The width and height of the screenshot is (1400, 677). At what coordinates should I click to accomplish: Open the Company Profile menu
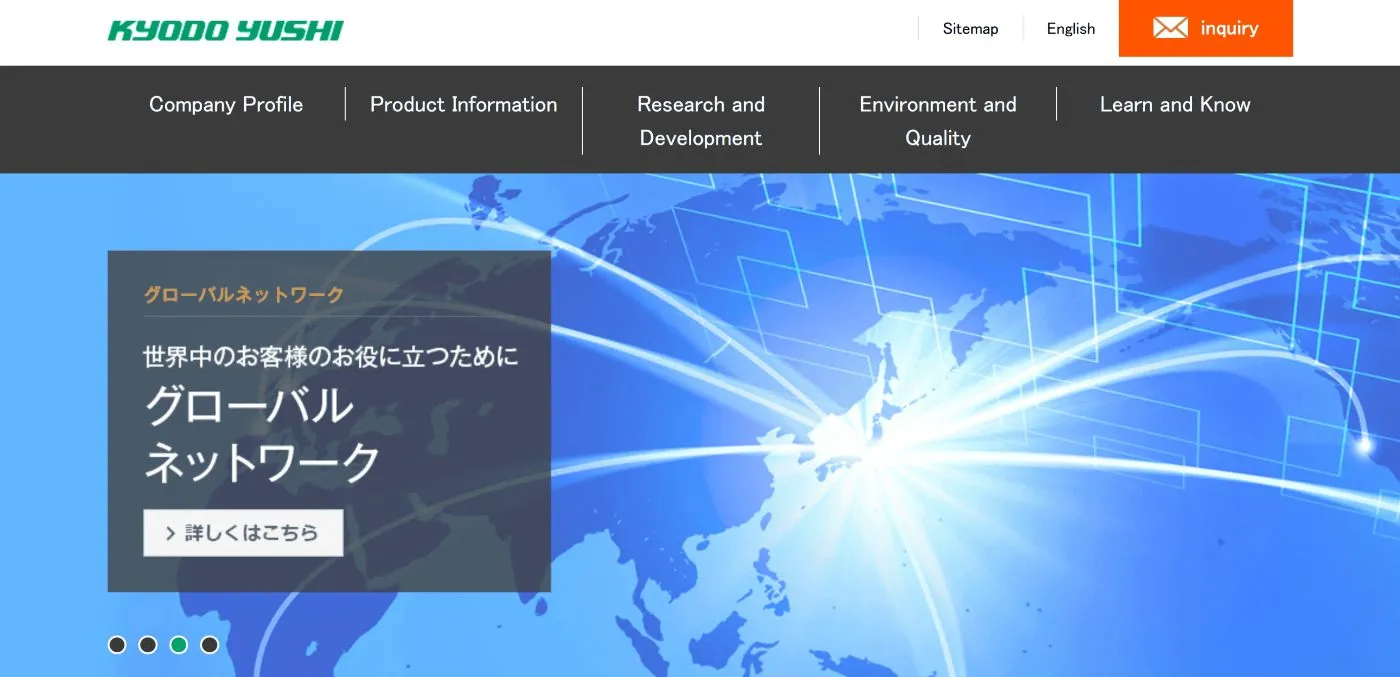click(226, 105)
